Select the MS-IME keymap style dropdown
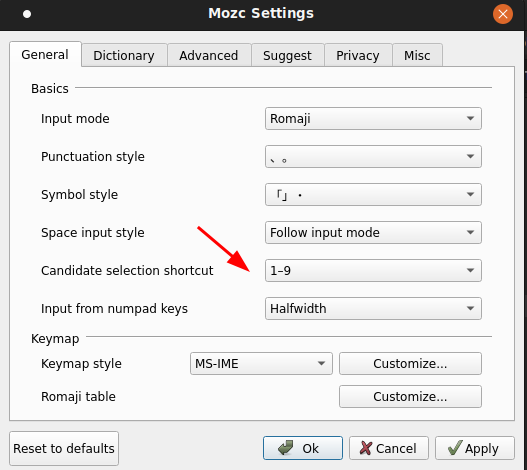The image size is (527, 470). pos(261,364)
